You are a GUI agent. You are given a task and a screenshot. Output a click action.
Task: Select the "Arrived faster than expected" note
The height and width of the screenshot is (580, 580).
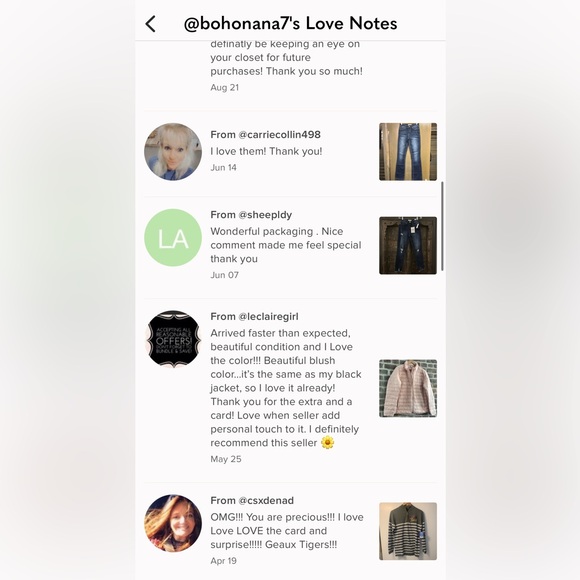[286, 388]
